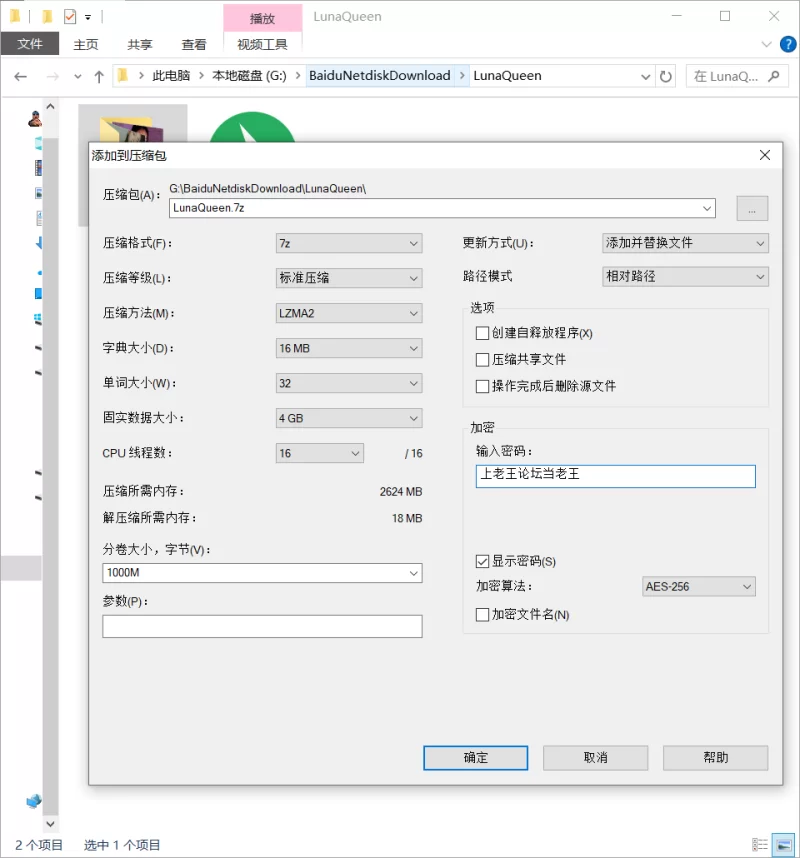This screenshot has height=858, width=800.
Task: Click the 取消 button
Action: click(x=595, y=758)
